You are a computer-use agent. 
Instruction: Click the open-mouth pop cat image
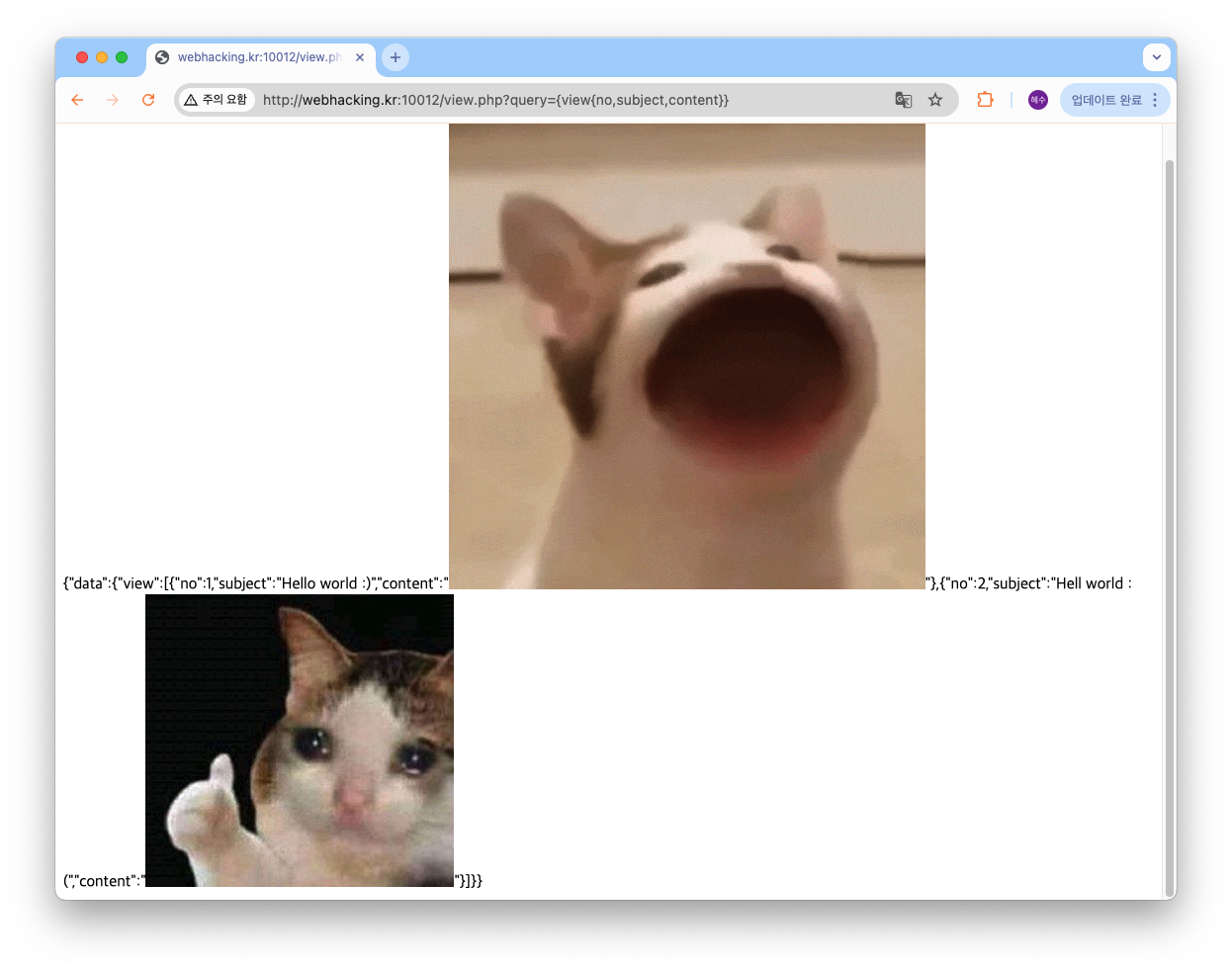coord(687,356)
